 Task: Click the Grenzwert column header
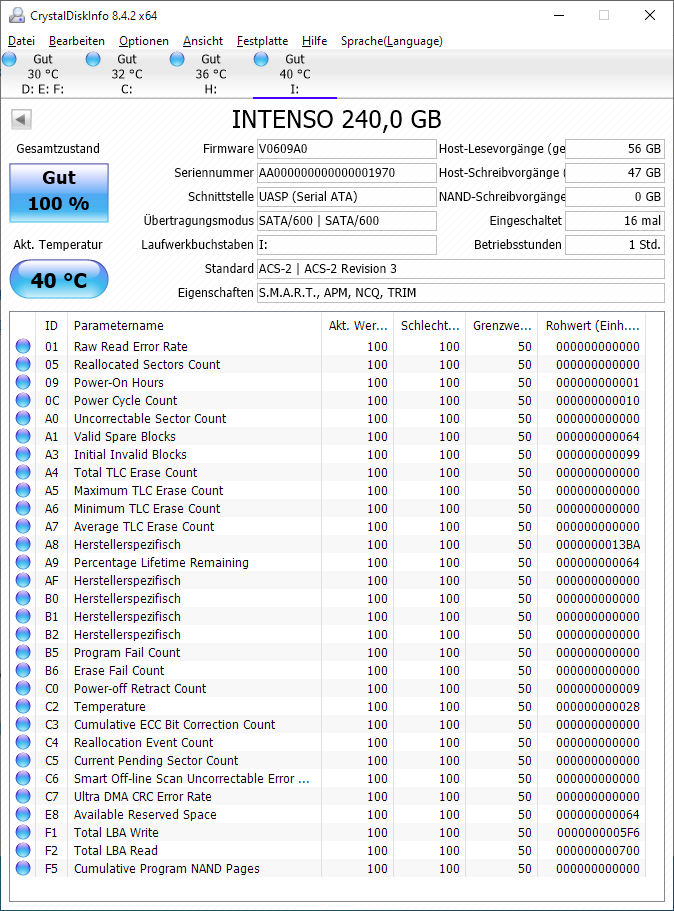click(x=501, y=325)
